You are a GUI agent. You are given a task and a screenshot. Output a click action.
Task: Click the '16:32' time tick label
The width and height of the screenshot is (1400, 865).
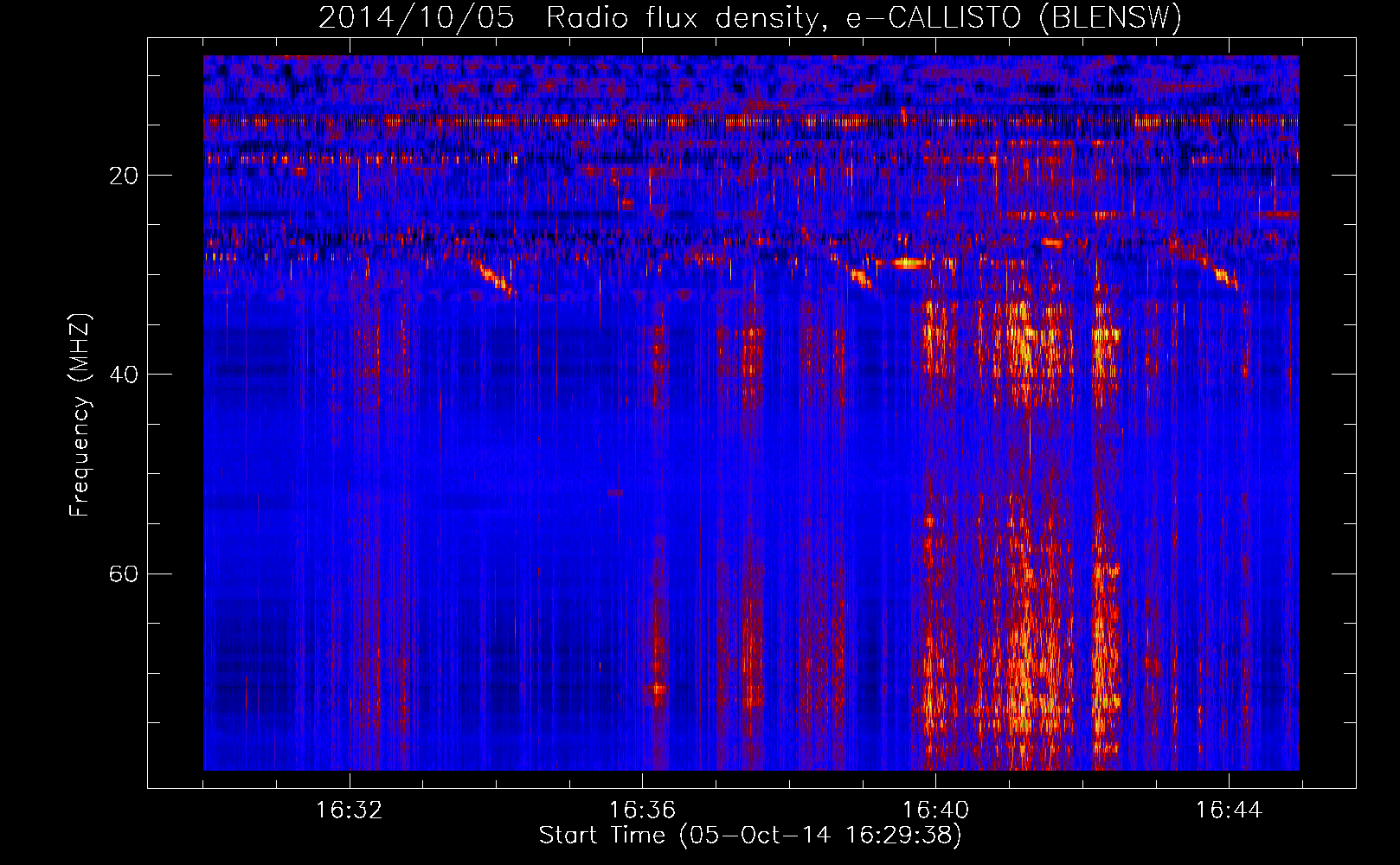coord(350,811)
